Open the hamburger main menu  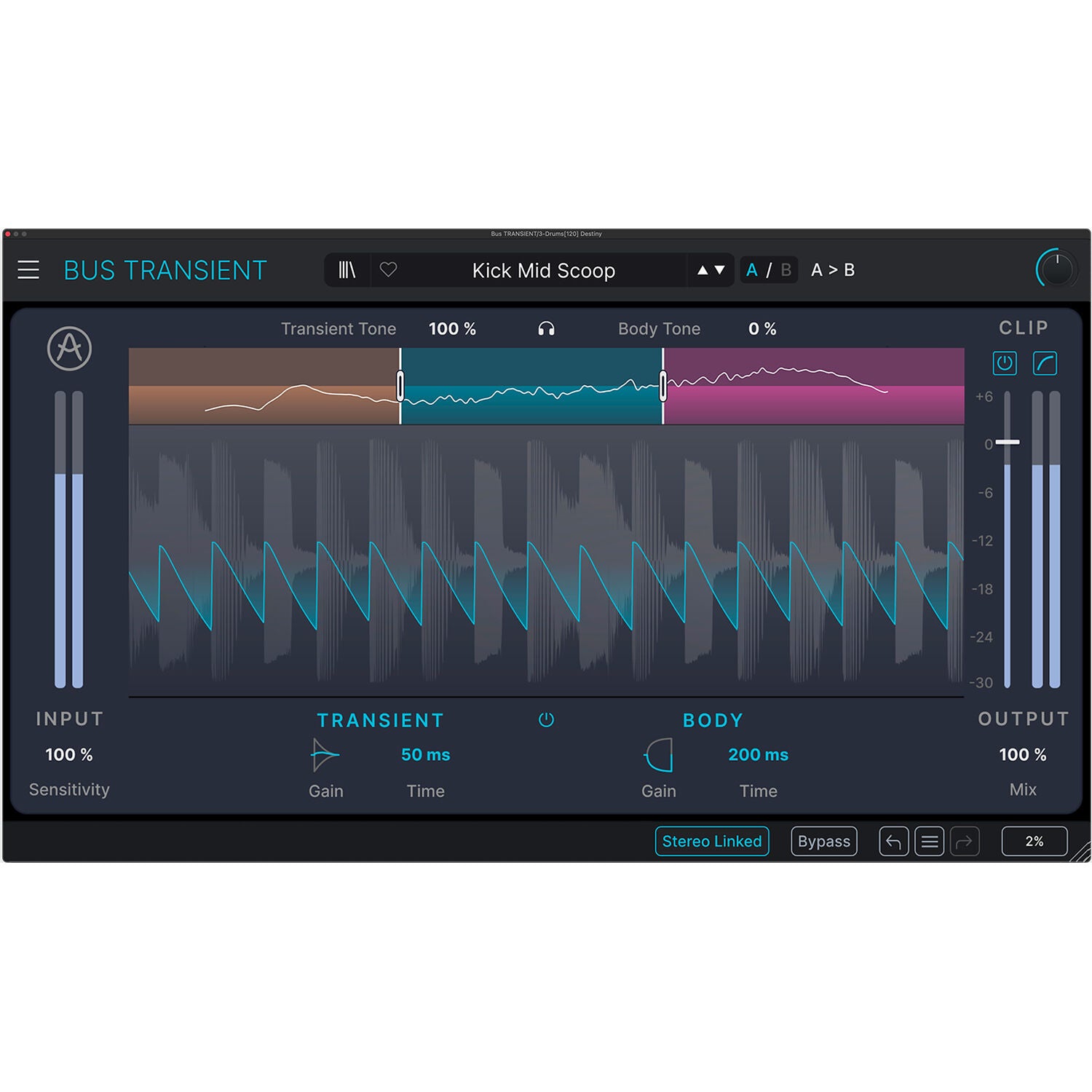(30, 269)
